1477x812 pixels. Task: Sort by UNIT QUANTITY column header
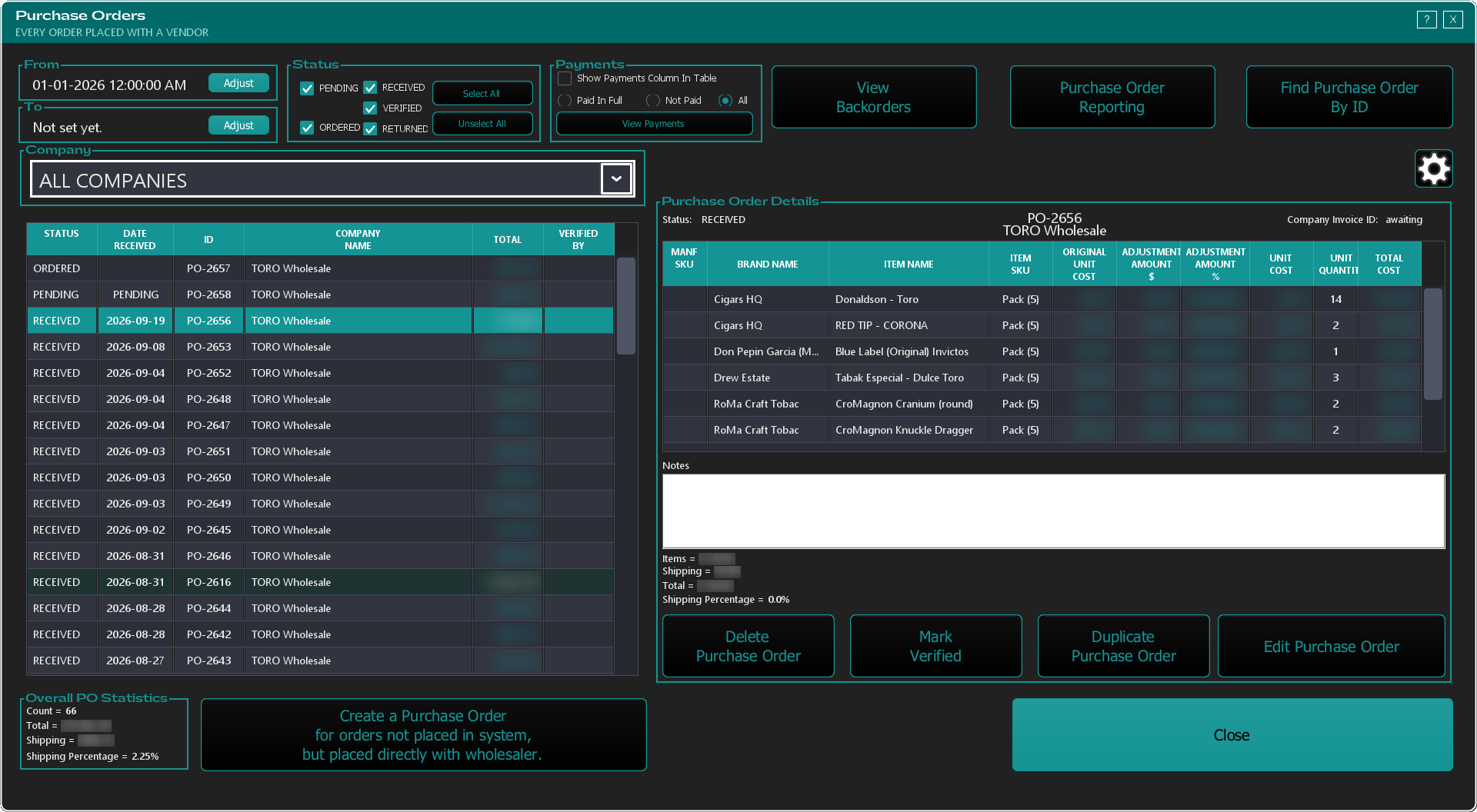[x=1336, y=264]
